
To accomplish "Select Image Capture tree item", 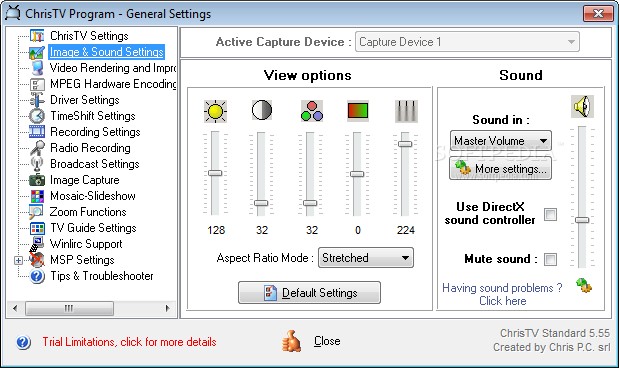I will [84, 180].
